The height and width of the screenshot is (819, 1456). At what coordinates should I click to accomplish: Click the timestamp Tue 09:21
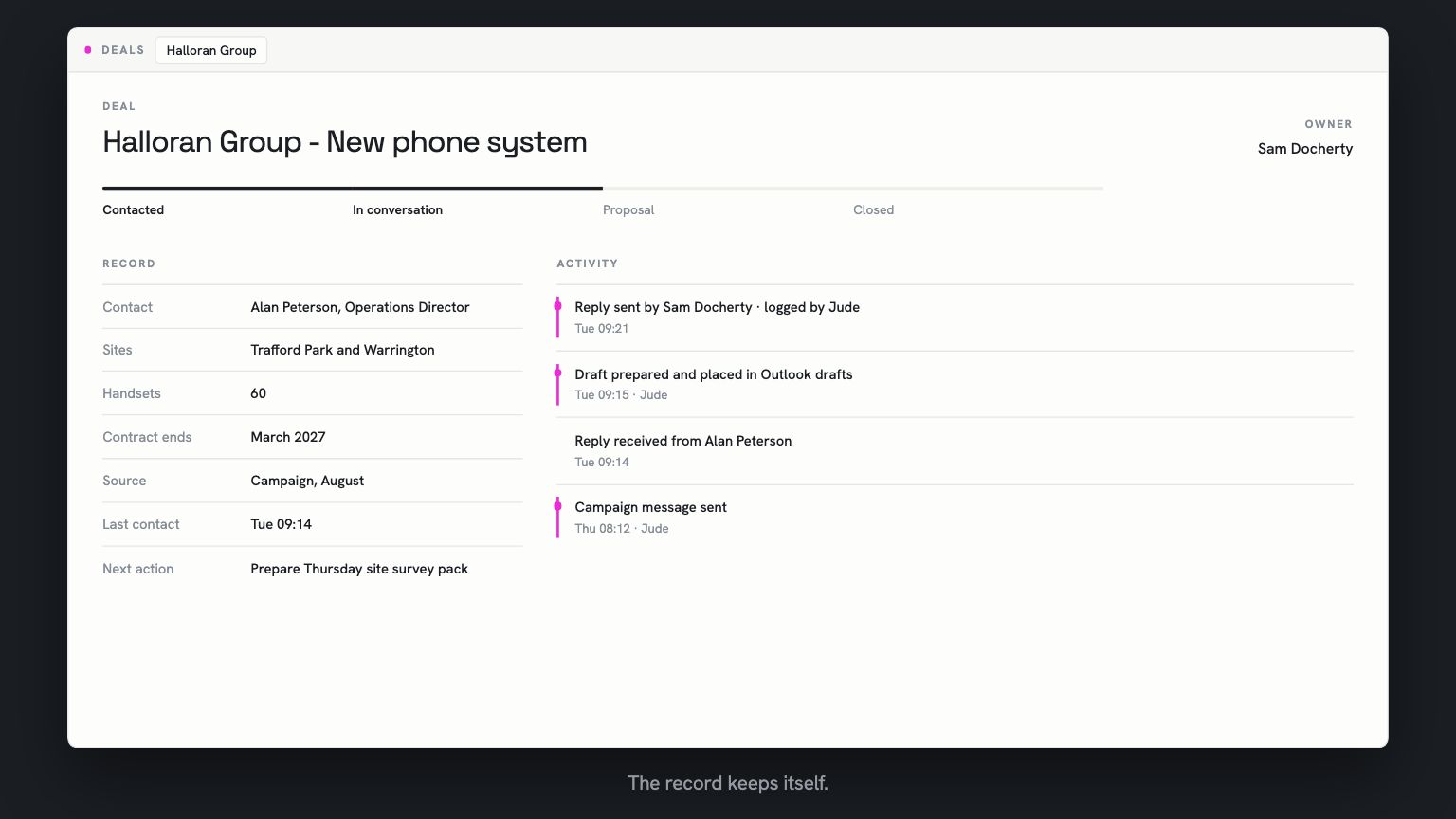[x=602, y=329]
